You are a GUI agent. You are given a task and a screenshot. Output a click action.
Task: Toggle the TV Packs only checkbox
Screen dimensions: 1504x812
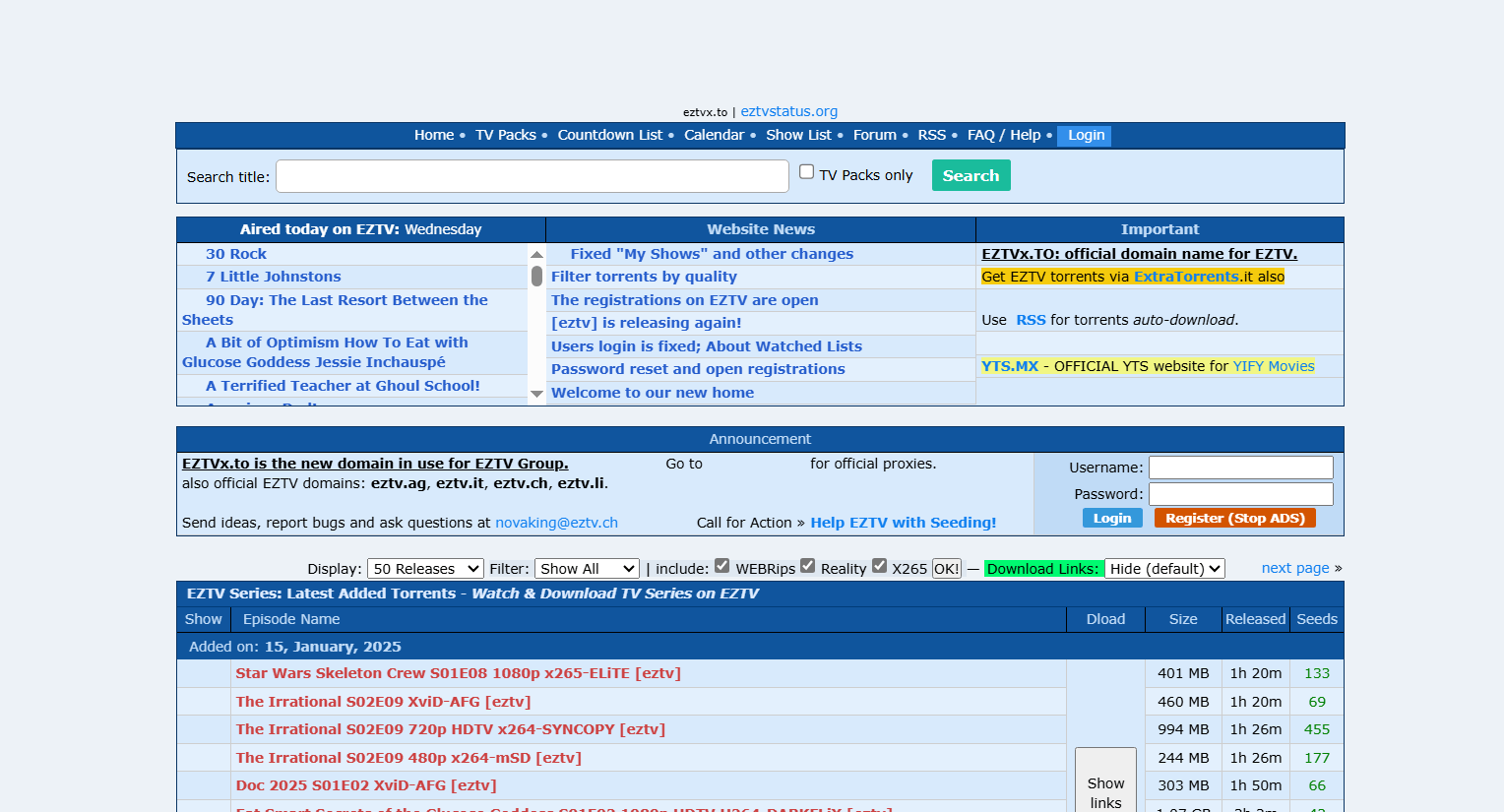point(806,172)
